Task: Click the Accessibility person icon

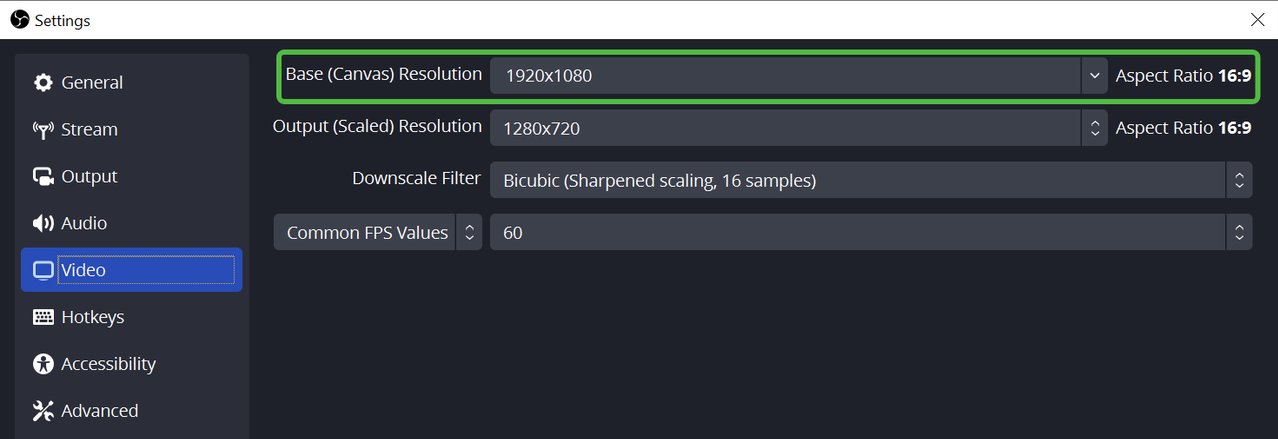Action: [43, 364]
